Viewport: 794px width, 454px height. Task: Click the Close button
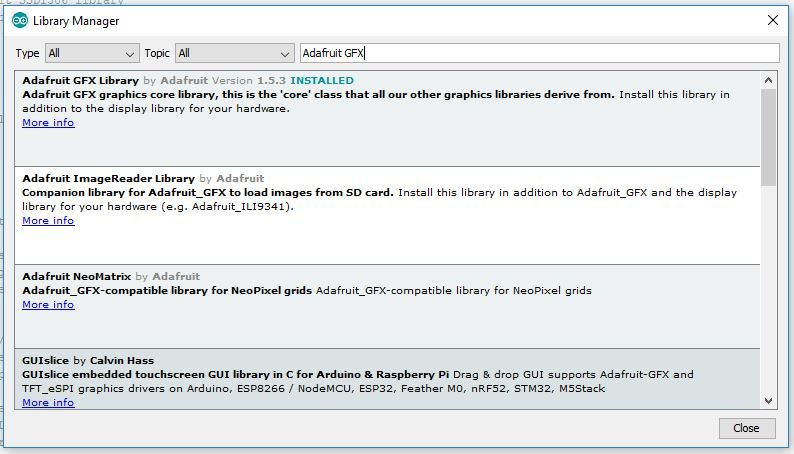[747, 428]
